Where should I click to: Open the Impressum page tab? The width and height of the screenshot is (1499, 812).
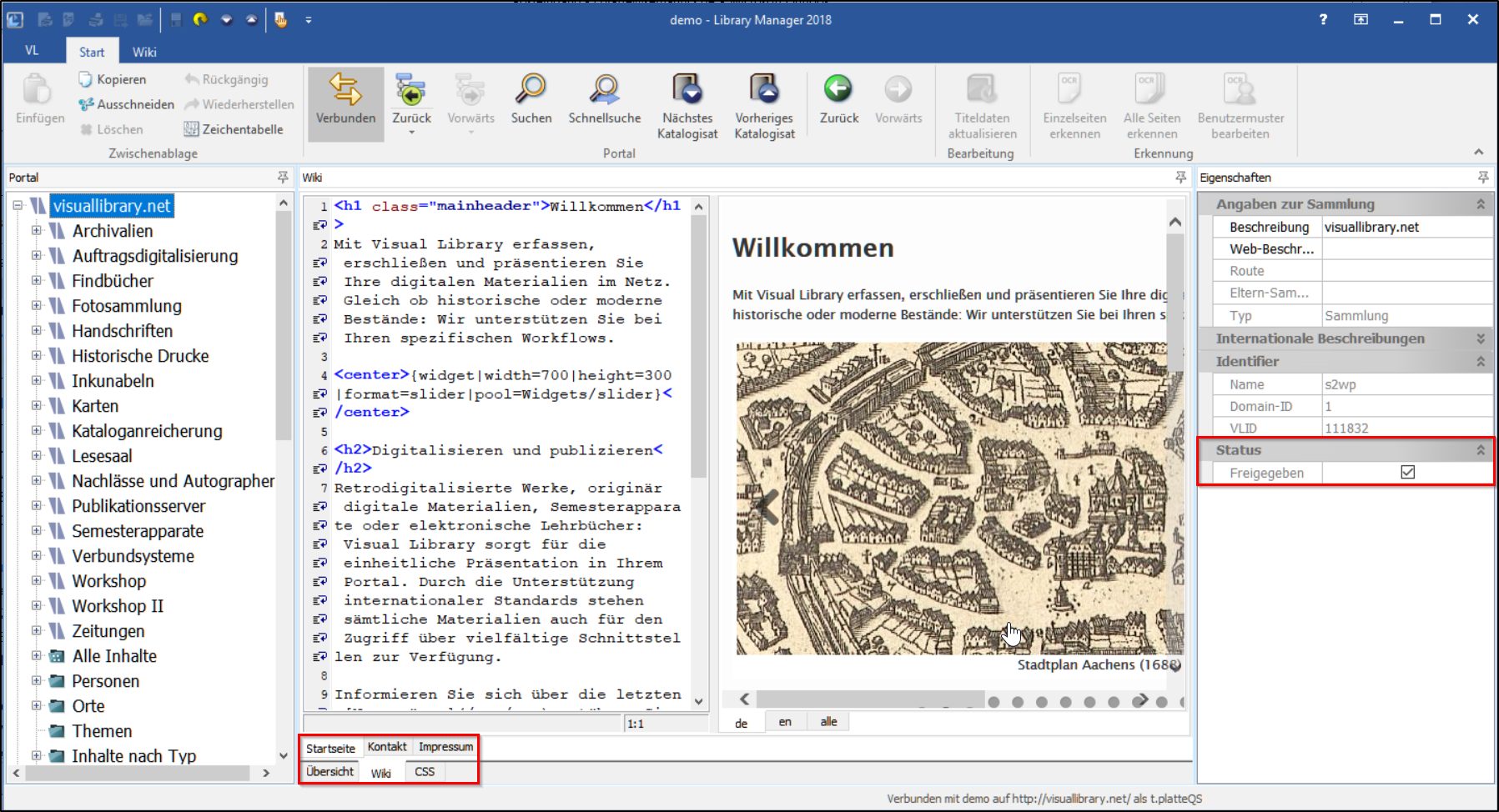click(445, 747)
